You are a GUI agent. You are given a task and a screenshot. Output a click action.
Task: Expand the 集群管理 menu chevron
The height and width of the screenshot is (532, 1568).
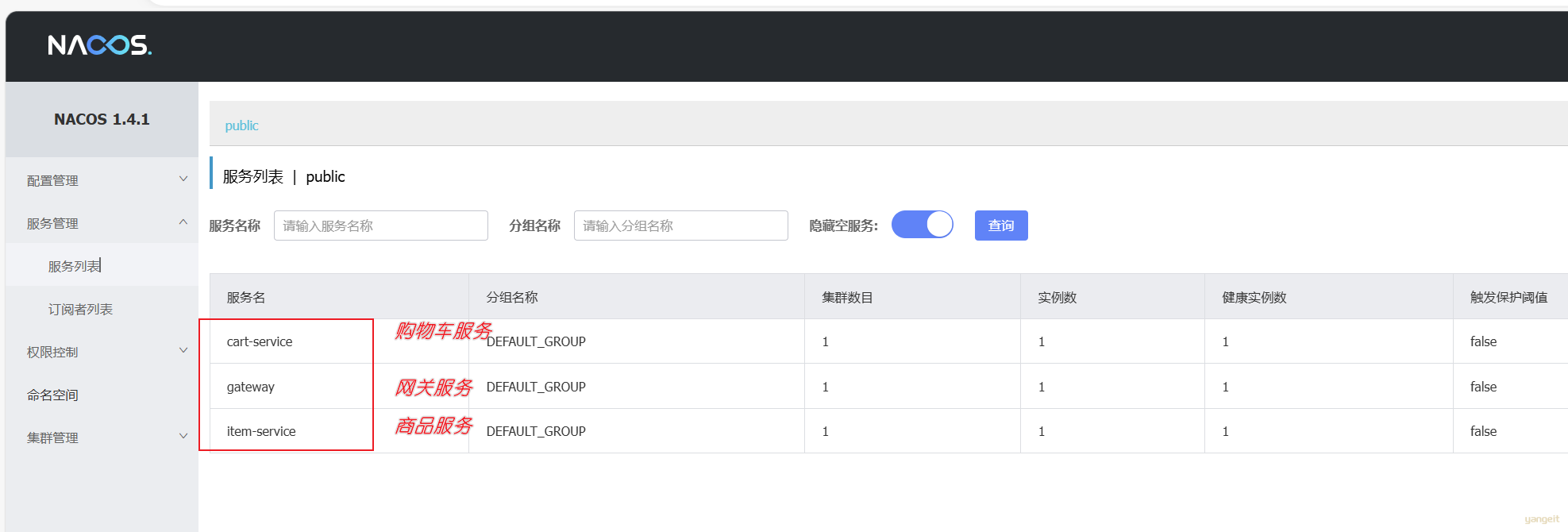(x=183, y=437)
